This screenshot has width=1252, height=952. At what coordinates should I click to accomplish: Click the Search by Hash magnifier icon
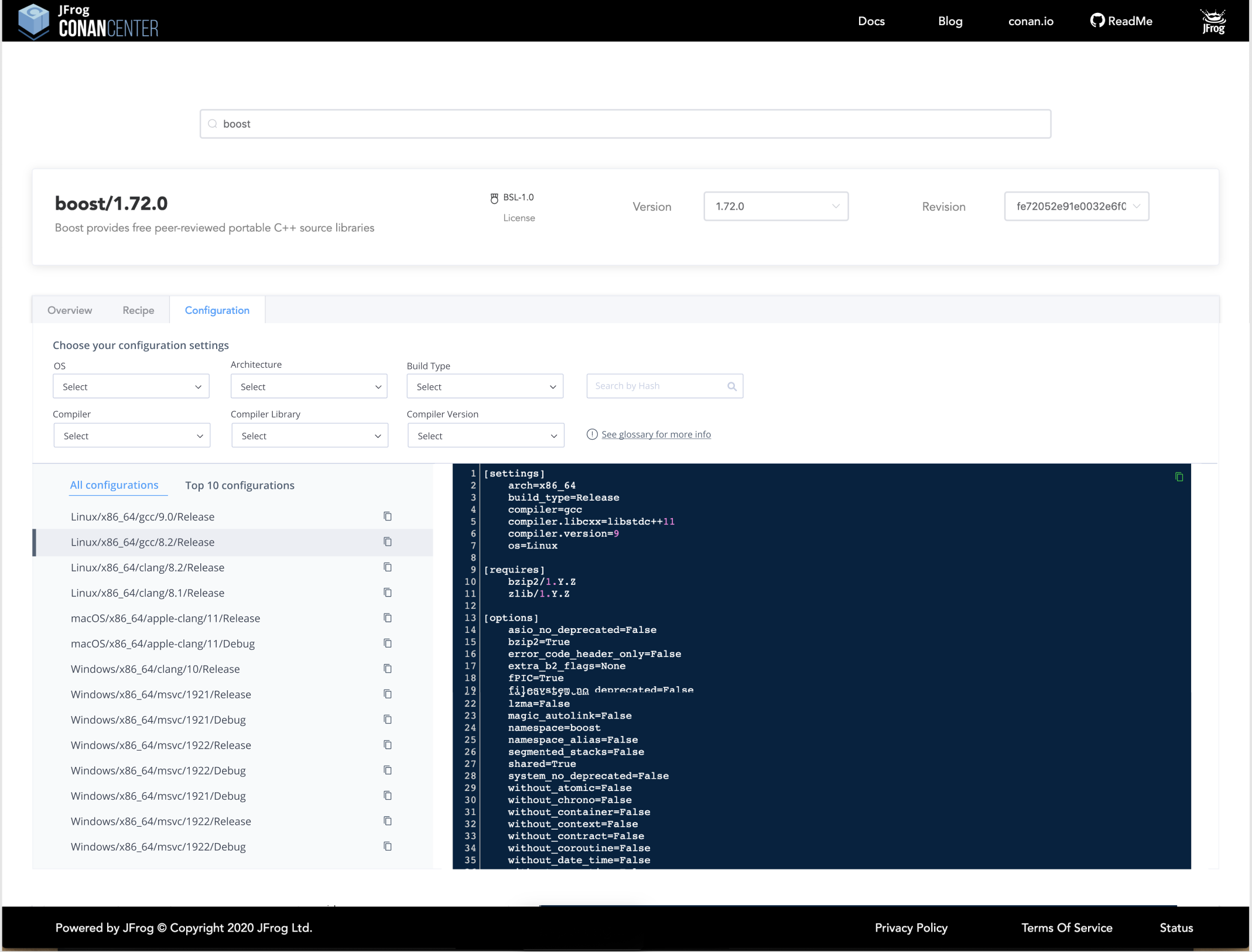click(731, 386)
